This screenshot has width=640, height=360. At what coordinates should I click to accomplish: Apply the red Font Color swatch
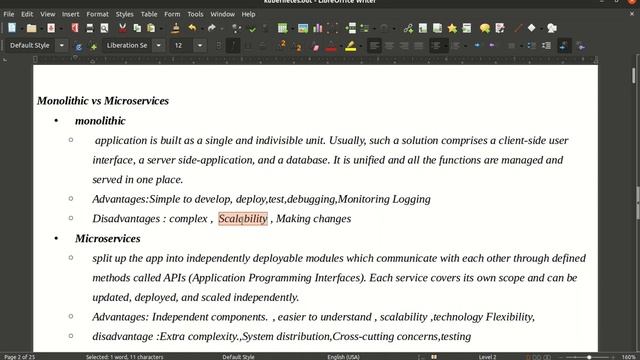pyautogui.click(x=331, y=46)
